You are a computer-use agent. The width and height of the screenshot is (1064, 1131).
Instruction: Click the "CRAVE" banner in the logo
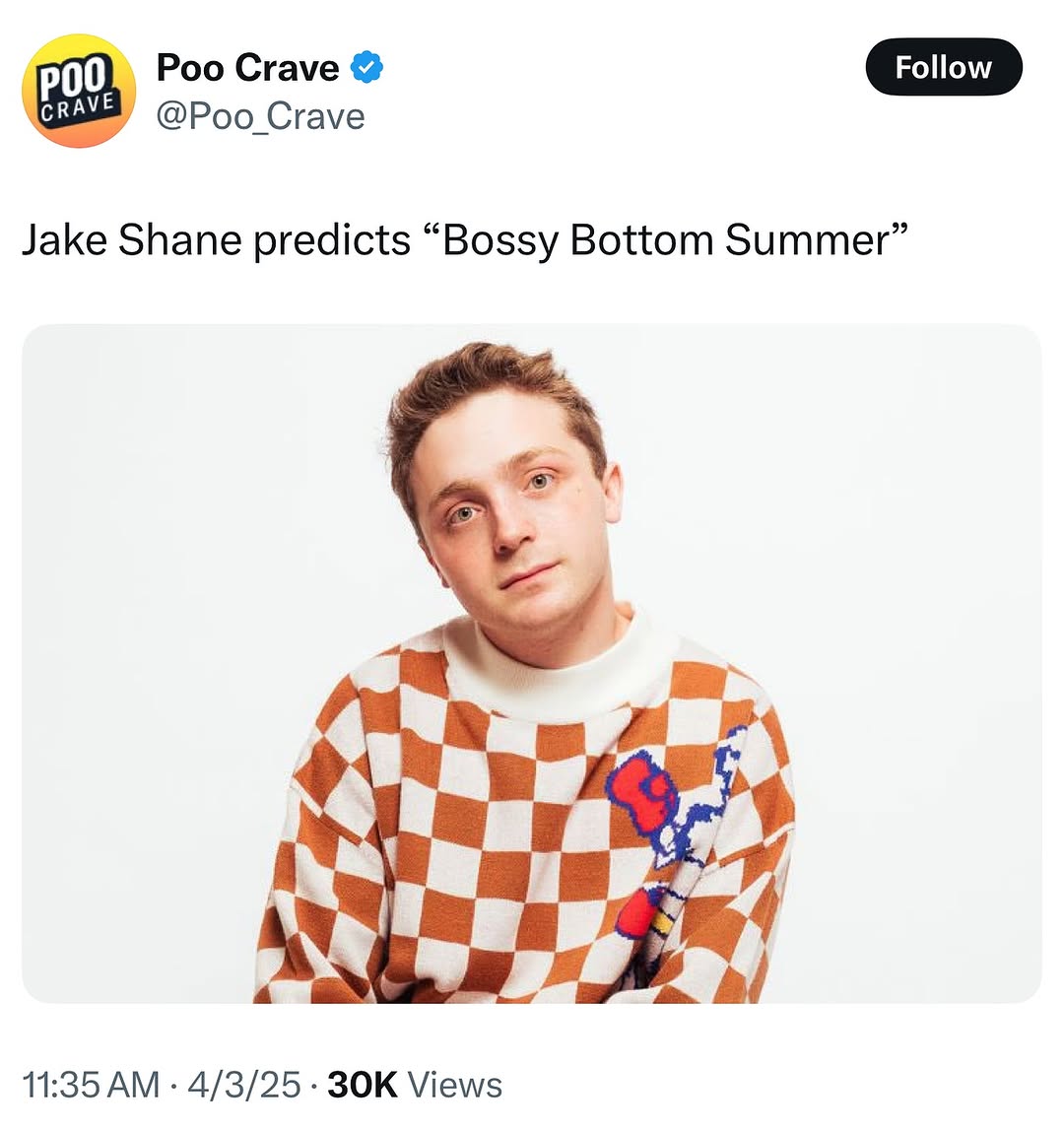tap(81, 105)
